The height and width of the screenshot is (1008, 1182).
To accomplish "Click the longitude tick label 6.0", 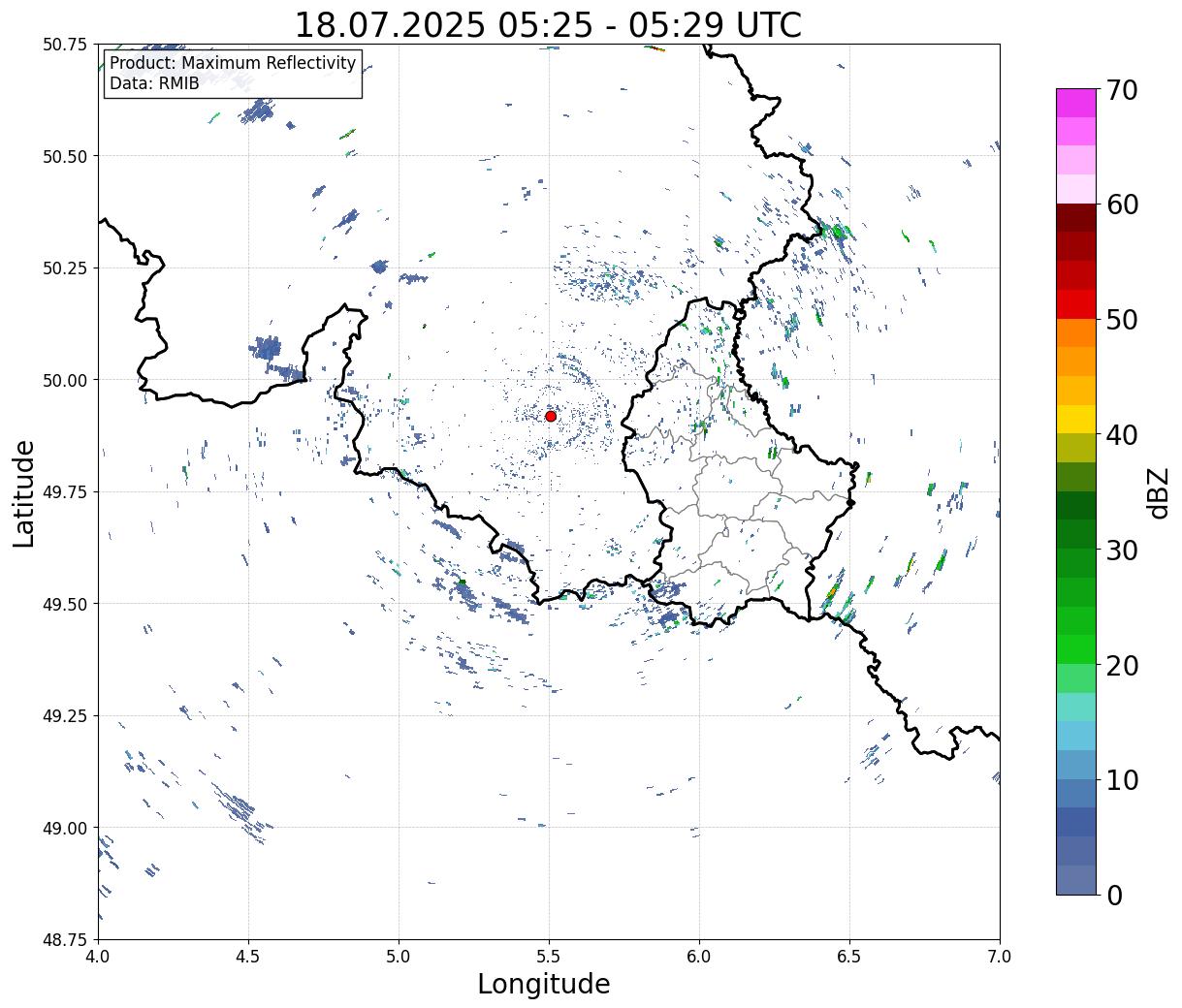I will [699, 957].
